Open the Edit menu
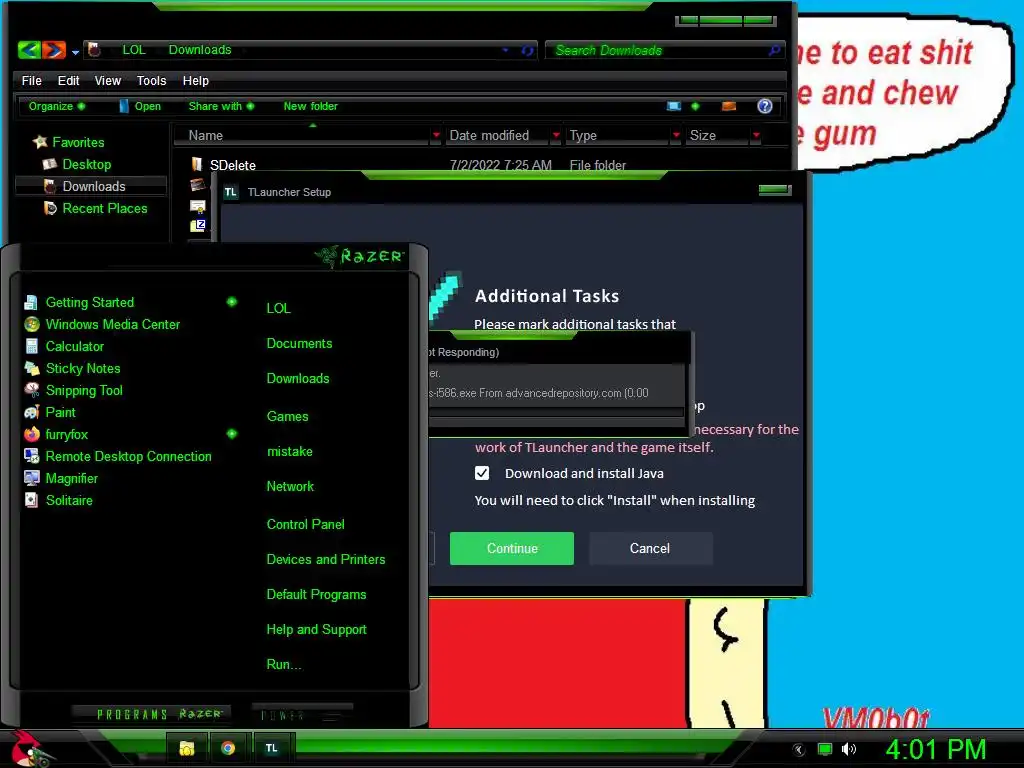The width and height of the screenshot is (1024, 768). coord(68,80)
